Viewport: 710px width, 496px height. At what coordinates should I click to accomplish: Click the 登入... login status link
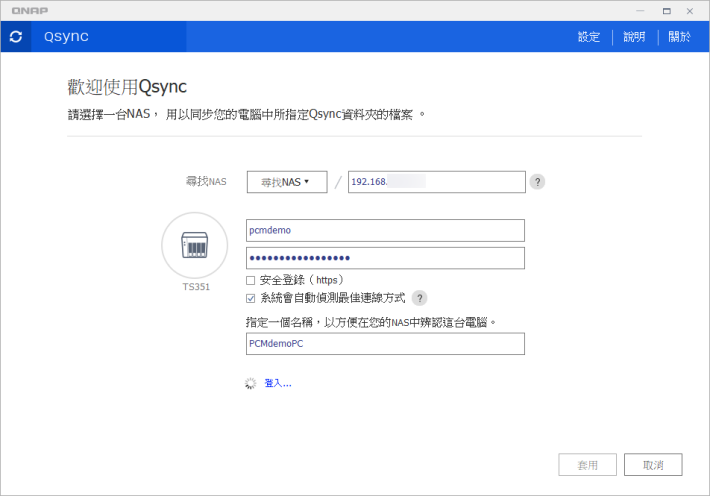coord(278,383)
